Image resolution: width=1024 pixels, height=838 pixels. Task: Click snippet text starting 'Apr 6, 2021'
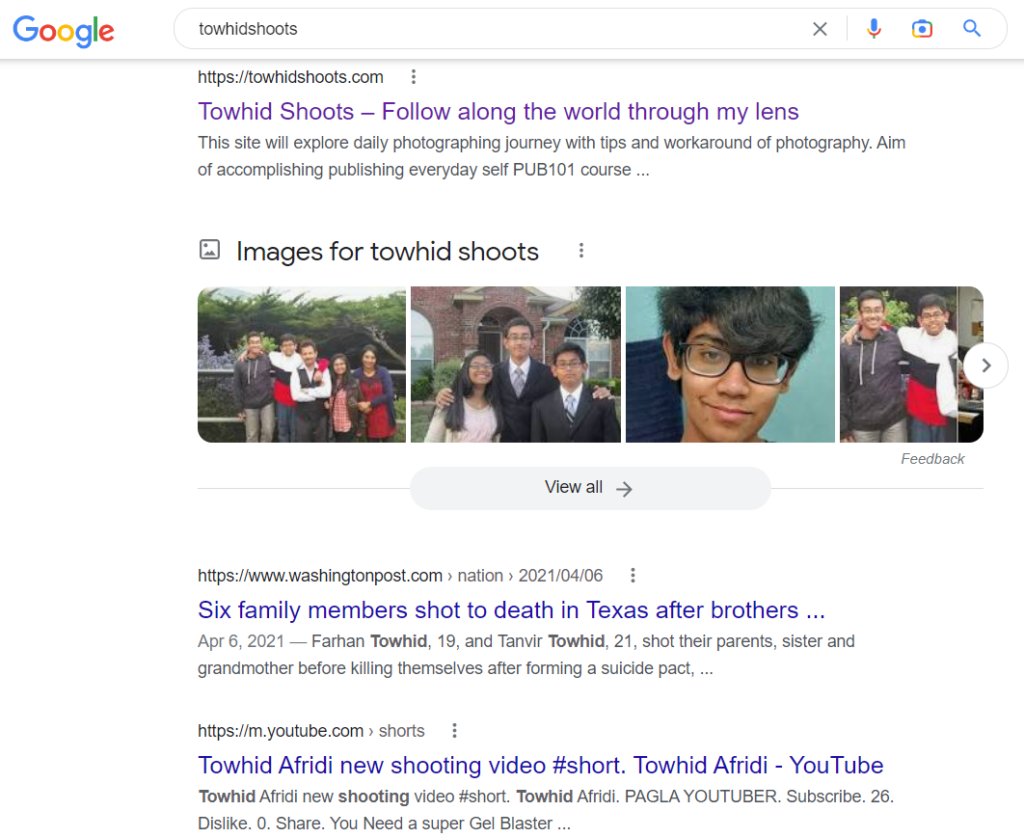tap(526, 654)
